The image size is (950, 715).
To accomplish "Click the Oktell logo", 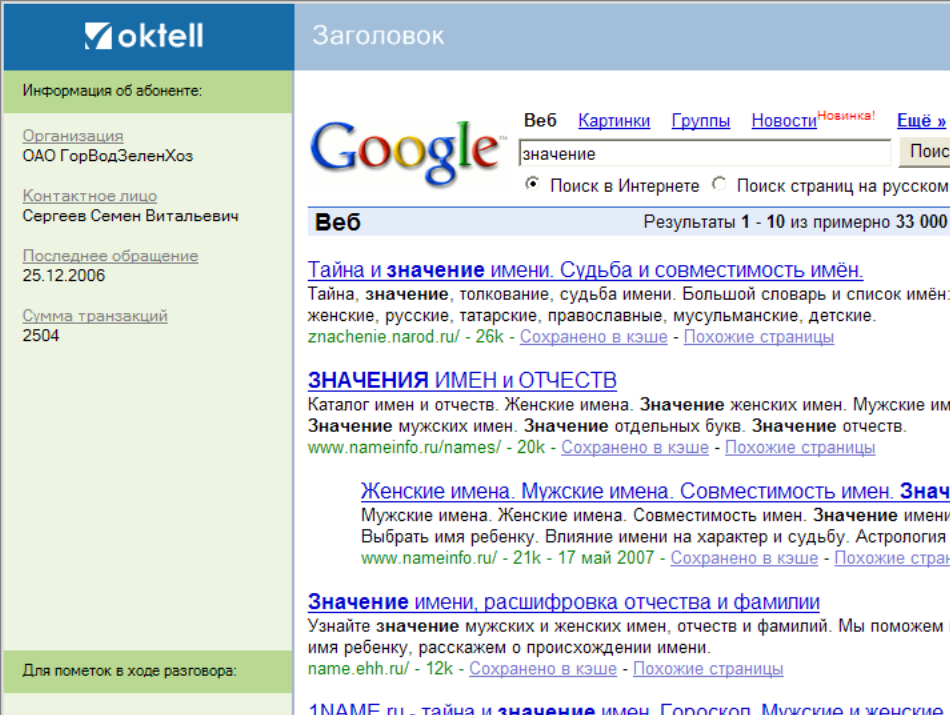I will pyautogui.click(x=144, y=37).
